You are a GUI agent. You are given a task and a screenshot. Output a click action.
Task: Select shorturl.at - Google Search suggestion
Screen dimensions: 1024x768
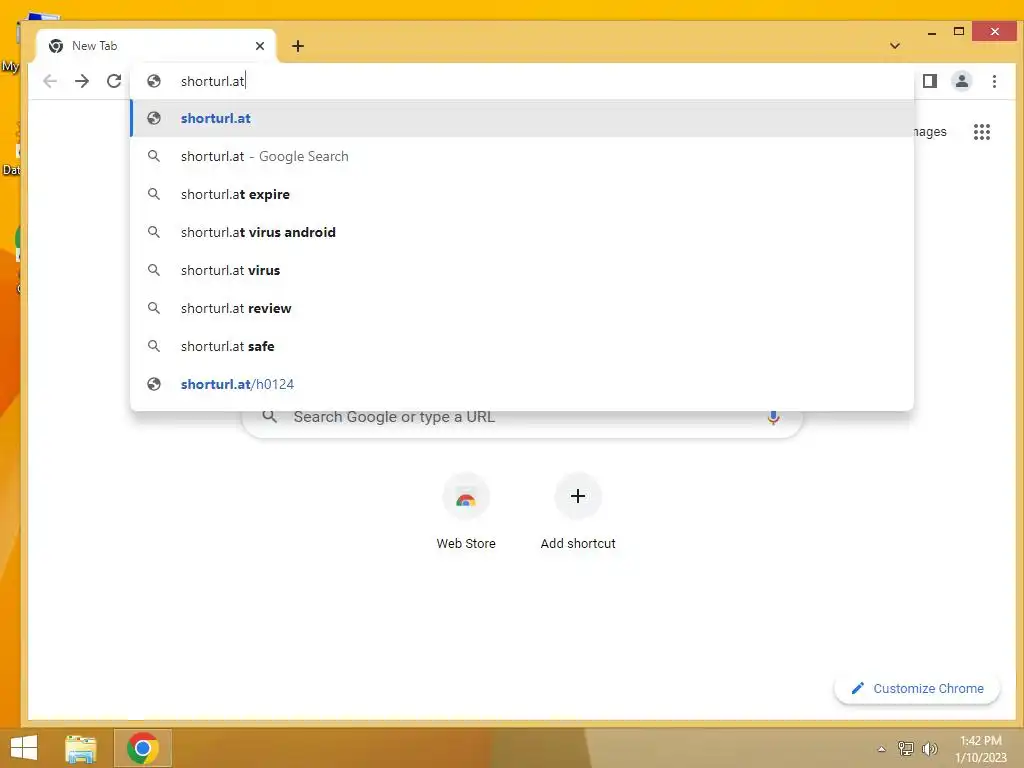click(x=522, y=156)
